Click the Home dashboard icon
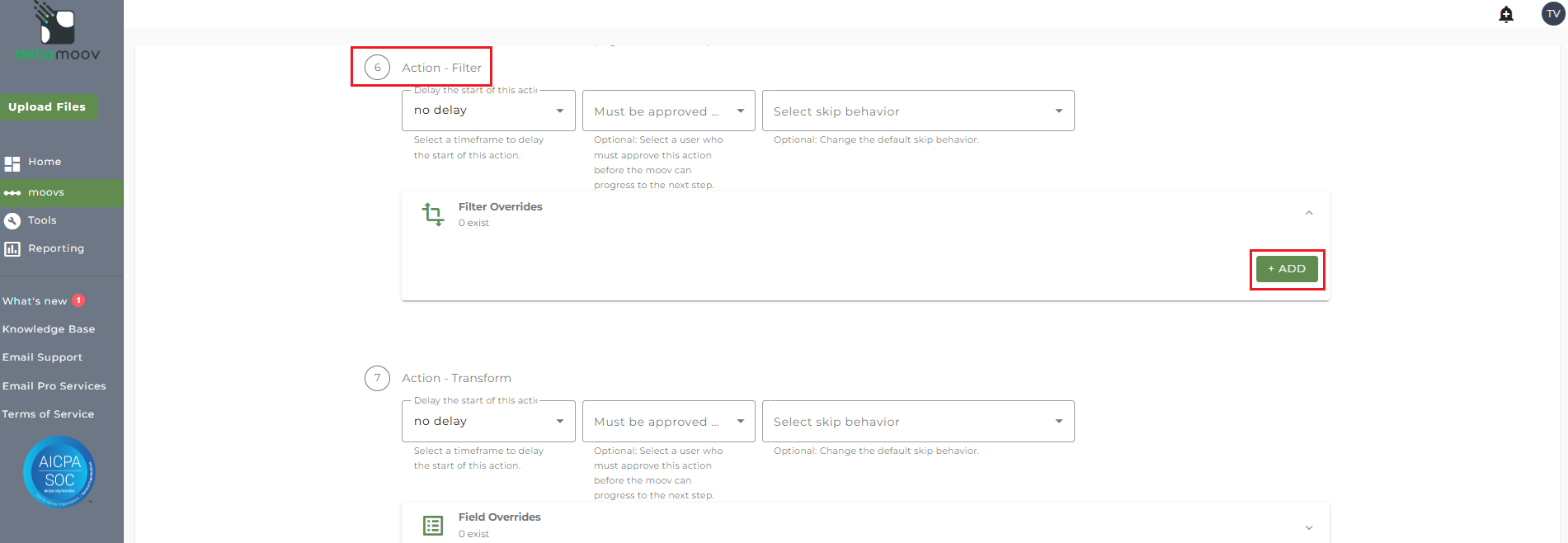This screenshot has height=543, width=1568. point(12,163)
